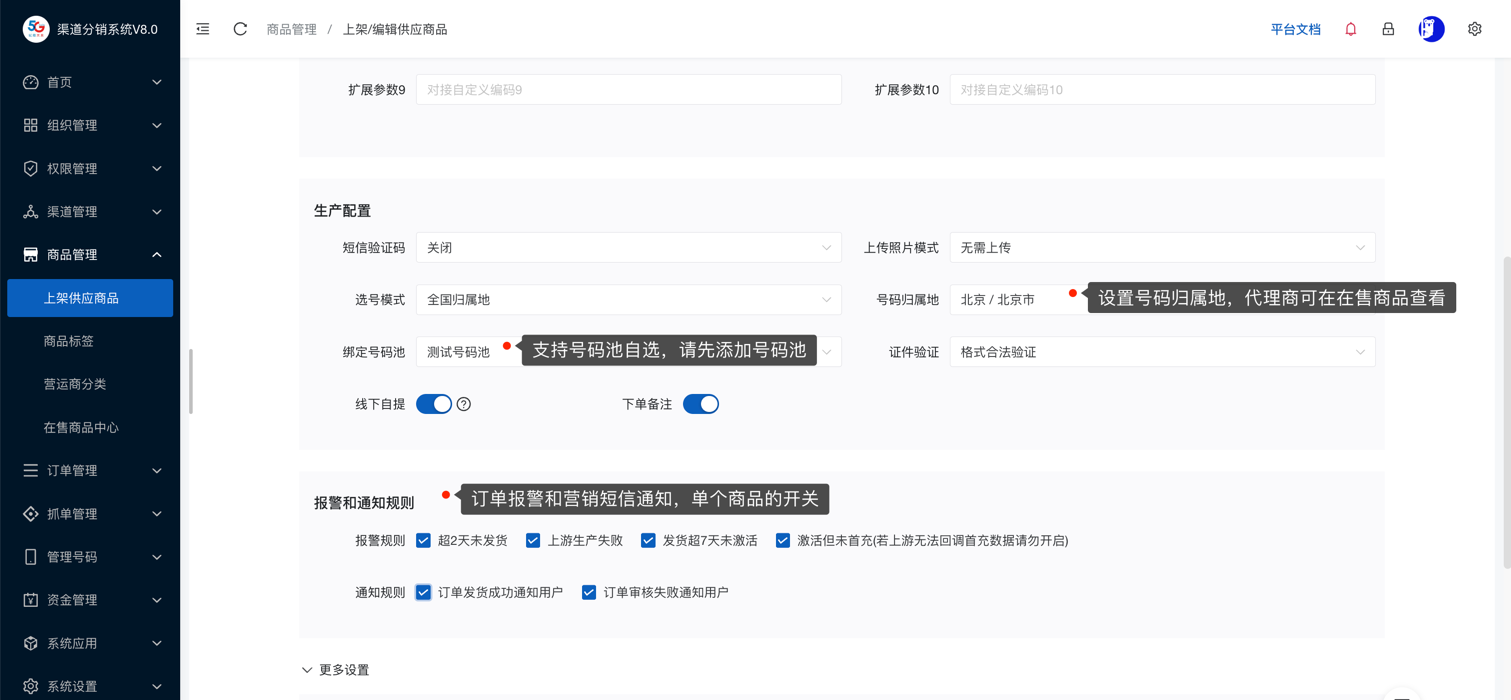Open the 平台文档 link

coord(1295,29)
